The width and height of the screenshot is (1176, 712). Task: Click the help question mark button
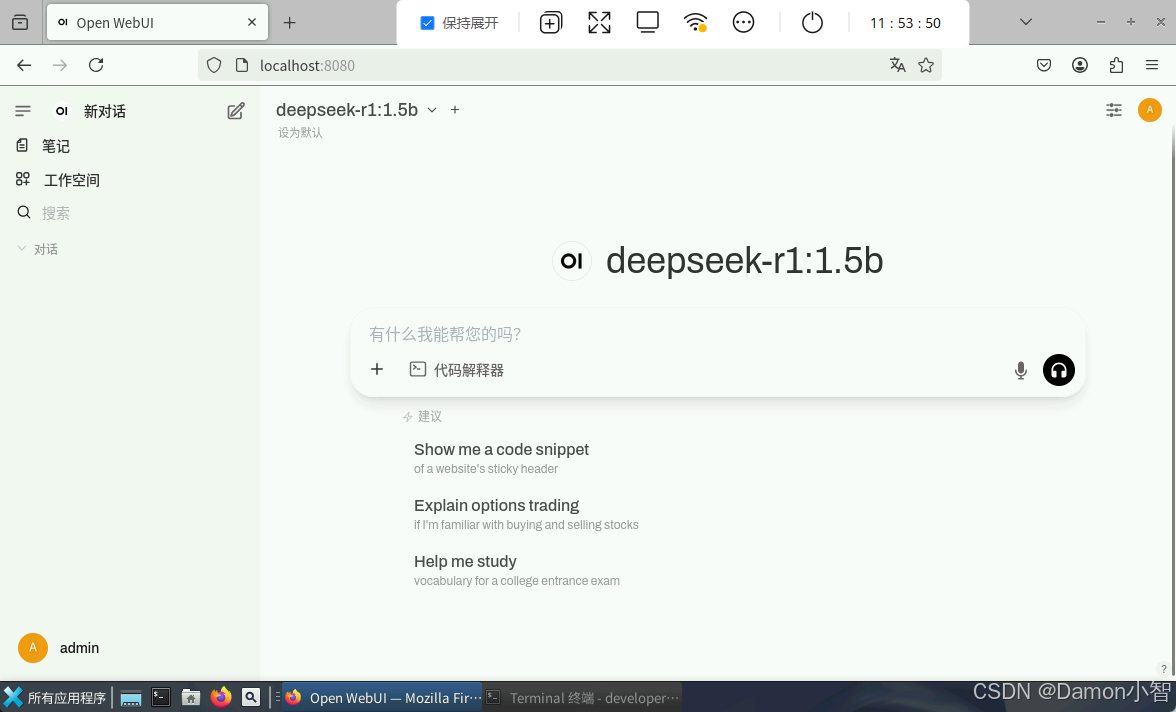click(1163, 669)
